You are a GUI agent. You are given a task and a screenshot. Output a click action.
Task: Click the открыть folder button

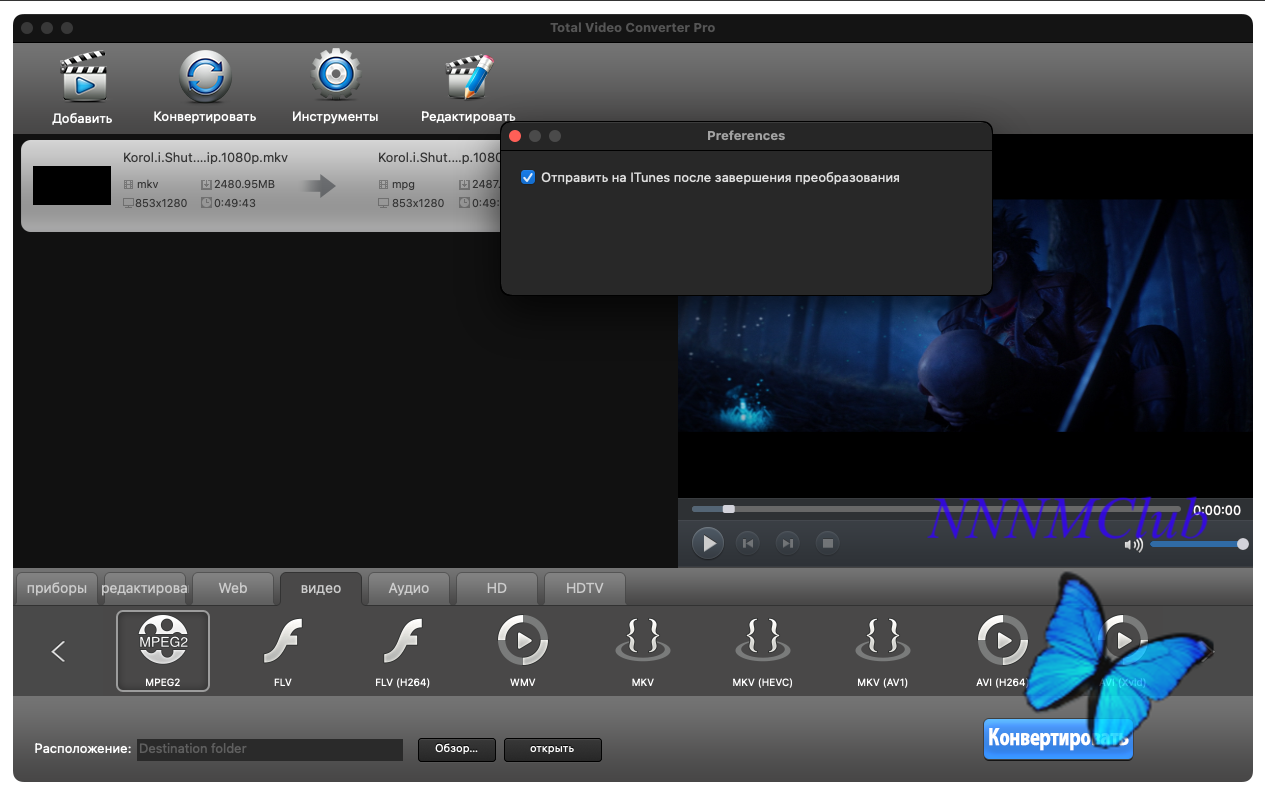click(x=552, y=749)
